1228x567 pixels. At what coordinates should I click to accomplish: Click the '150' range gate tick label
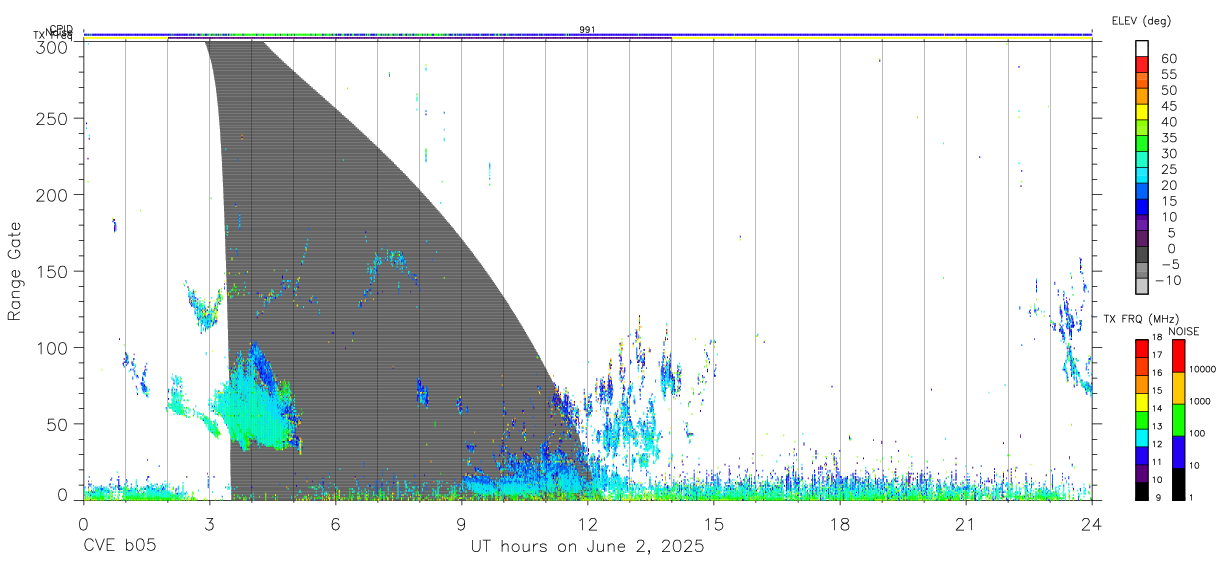click(x=53, y=271)
